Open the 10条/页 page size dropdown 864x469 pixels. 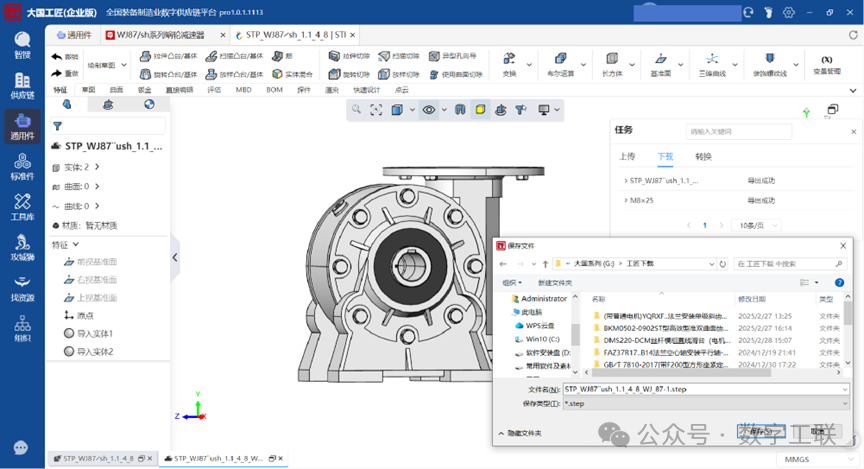point(757,225)
